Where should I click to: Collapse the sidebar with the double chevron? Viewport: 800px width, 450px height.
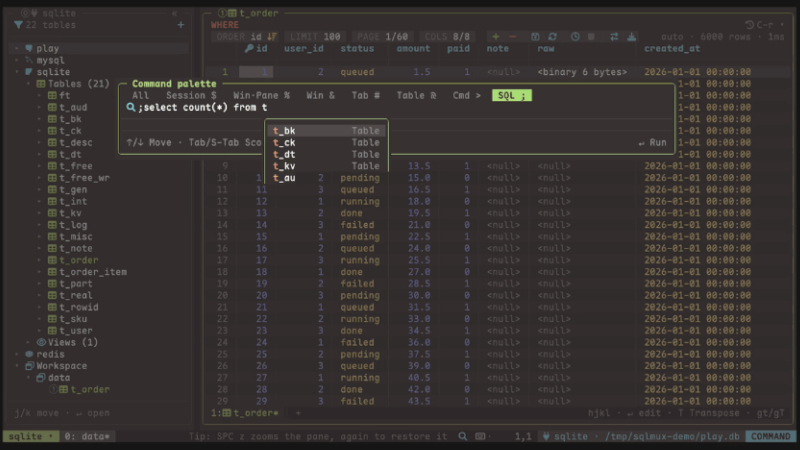(174, 13)
